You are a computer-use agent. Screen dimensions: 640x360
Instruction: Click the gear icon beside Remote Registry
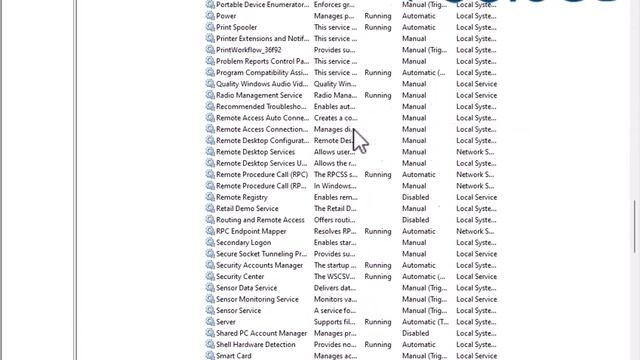[x=210, y=197]
